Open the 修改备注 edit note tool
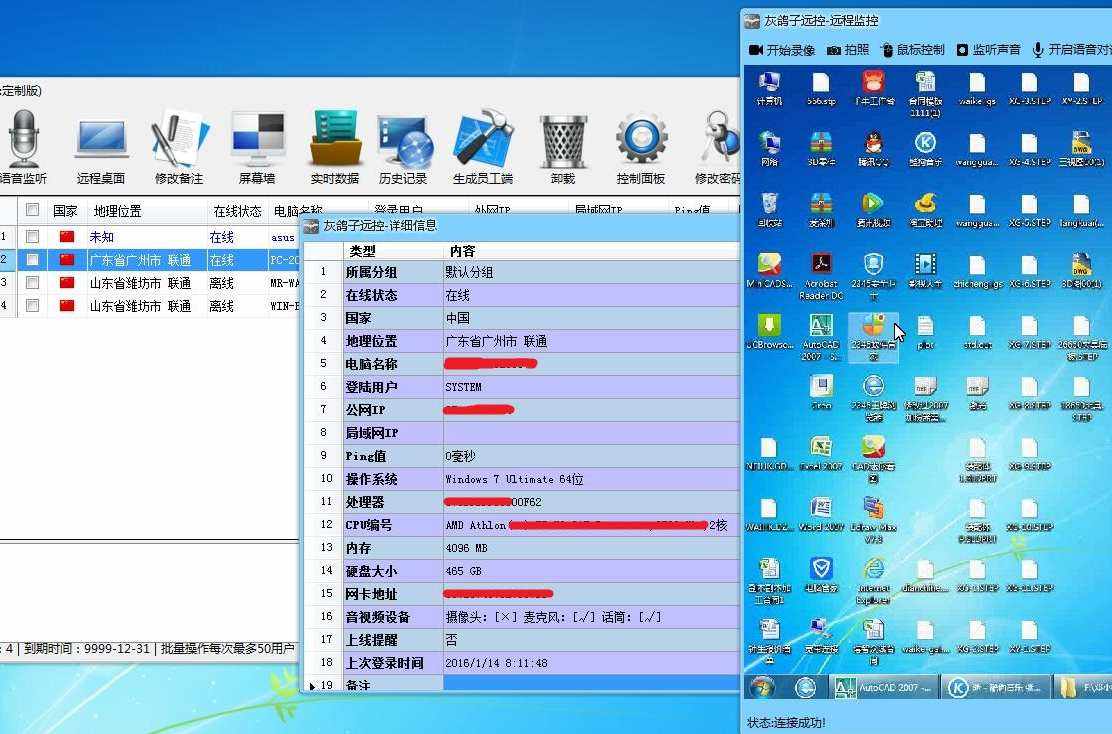 pyautogui.click(x=179, y=148)
